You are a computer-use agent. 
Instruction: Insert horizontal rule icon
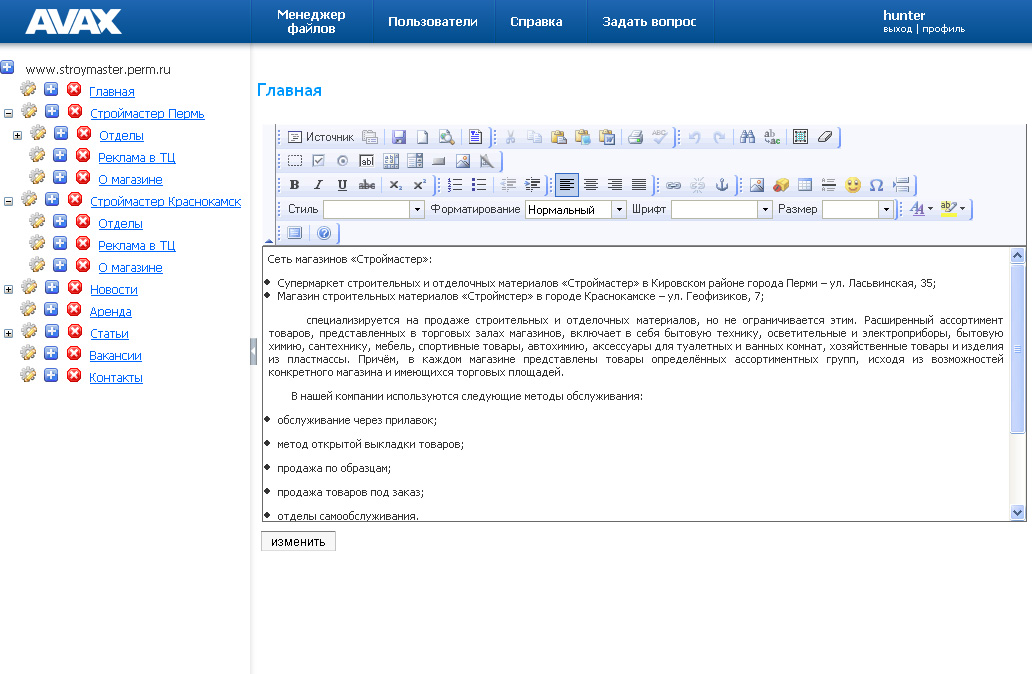coord(829,185)
